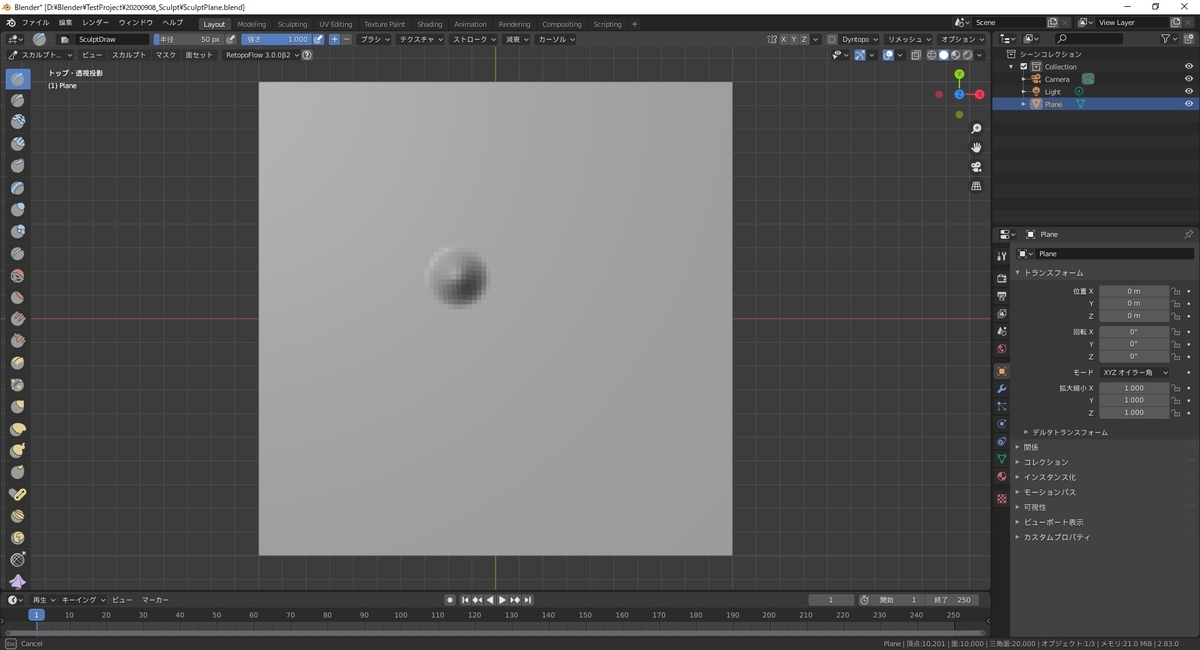Open the Tool properties tab icon
The image size is (1200, 650).
pos(1002,257)
